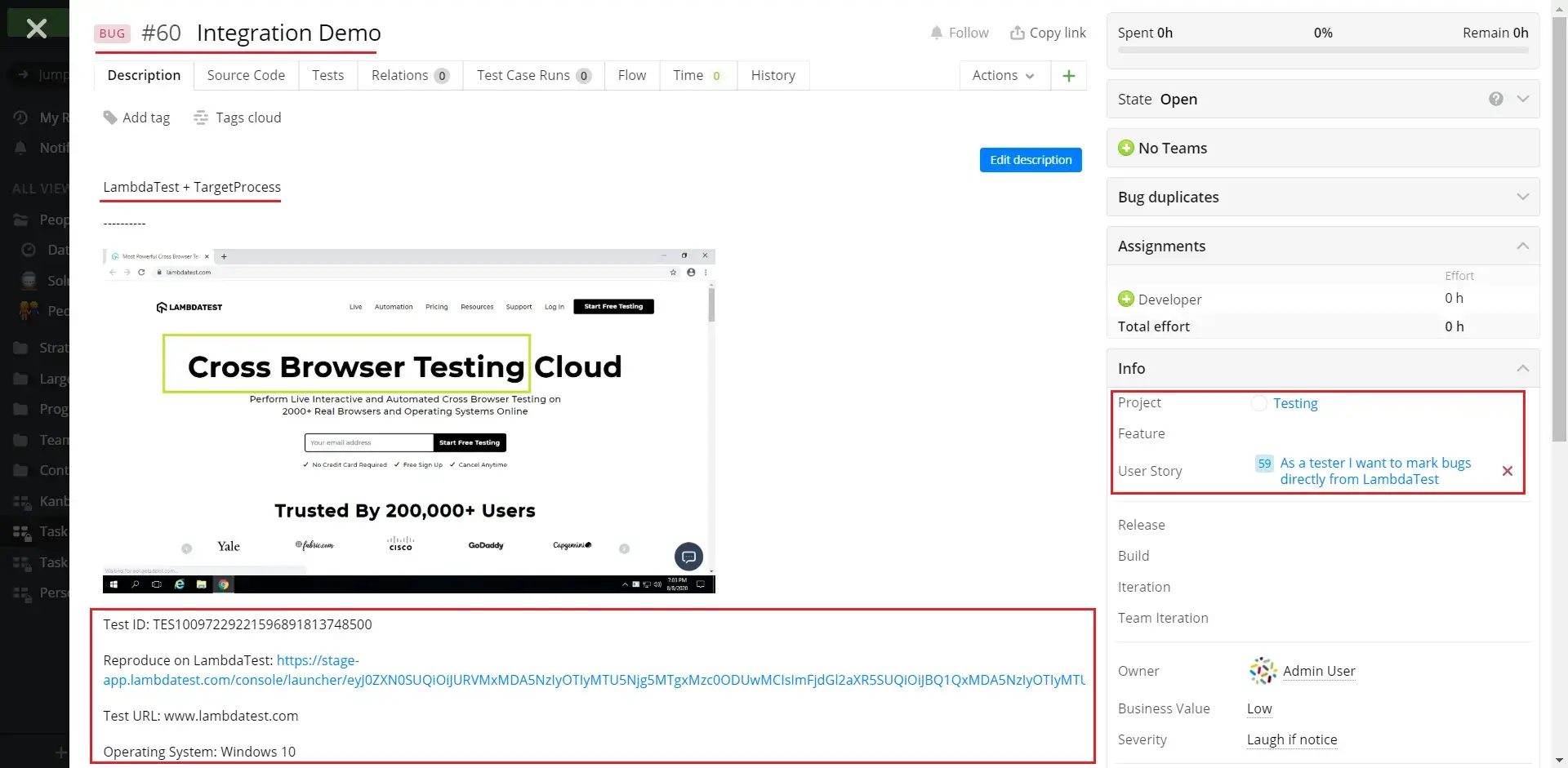The height and width of the screenshot is (768, 1568).
Task: Open the Testing project link
Action: pos(1294,403)
